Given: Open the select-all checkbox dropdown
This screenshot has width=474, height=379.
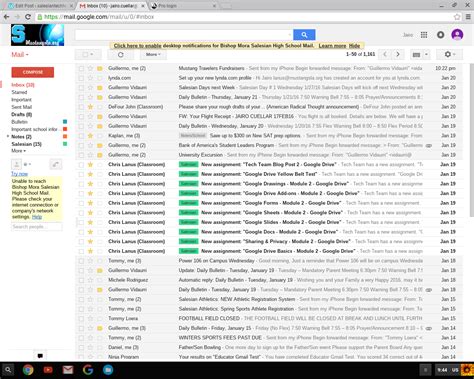Looking at the screenshot, I should pos(88,54).
